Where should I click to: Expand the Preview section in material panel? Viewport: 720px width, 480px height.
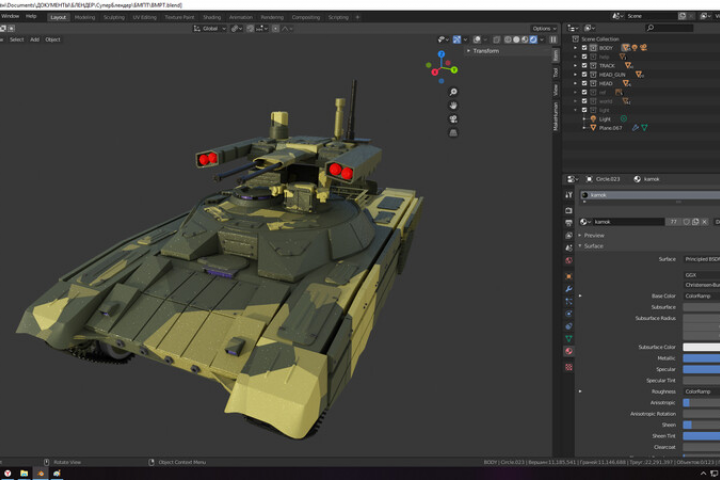(594, 235)
